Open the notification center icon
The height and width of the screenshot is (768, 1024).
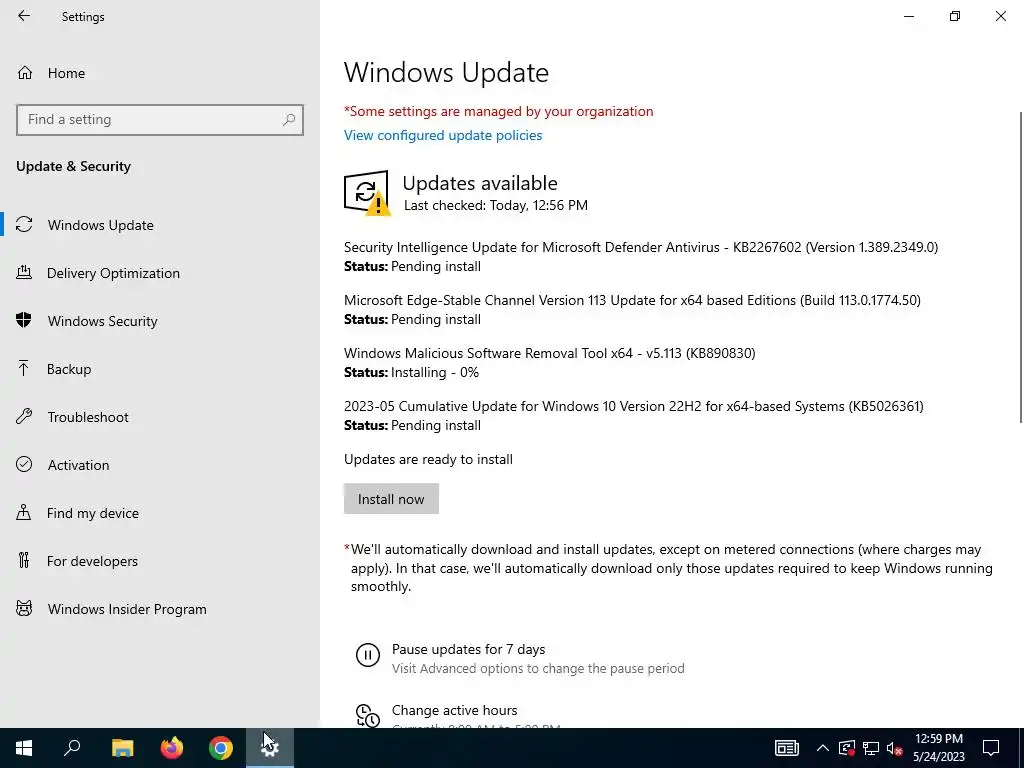coord(991,748)
